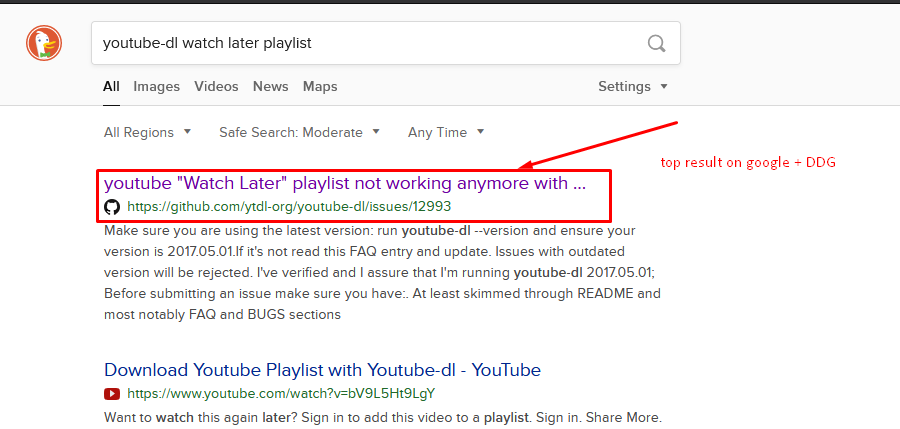Open the News results tab
This screenshot has height=429, width=900.
coord(270,87)
